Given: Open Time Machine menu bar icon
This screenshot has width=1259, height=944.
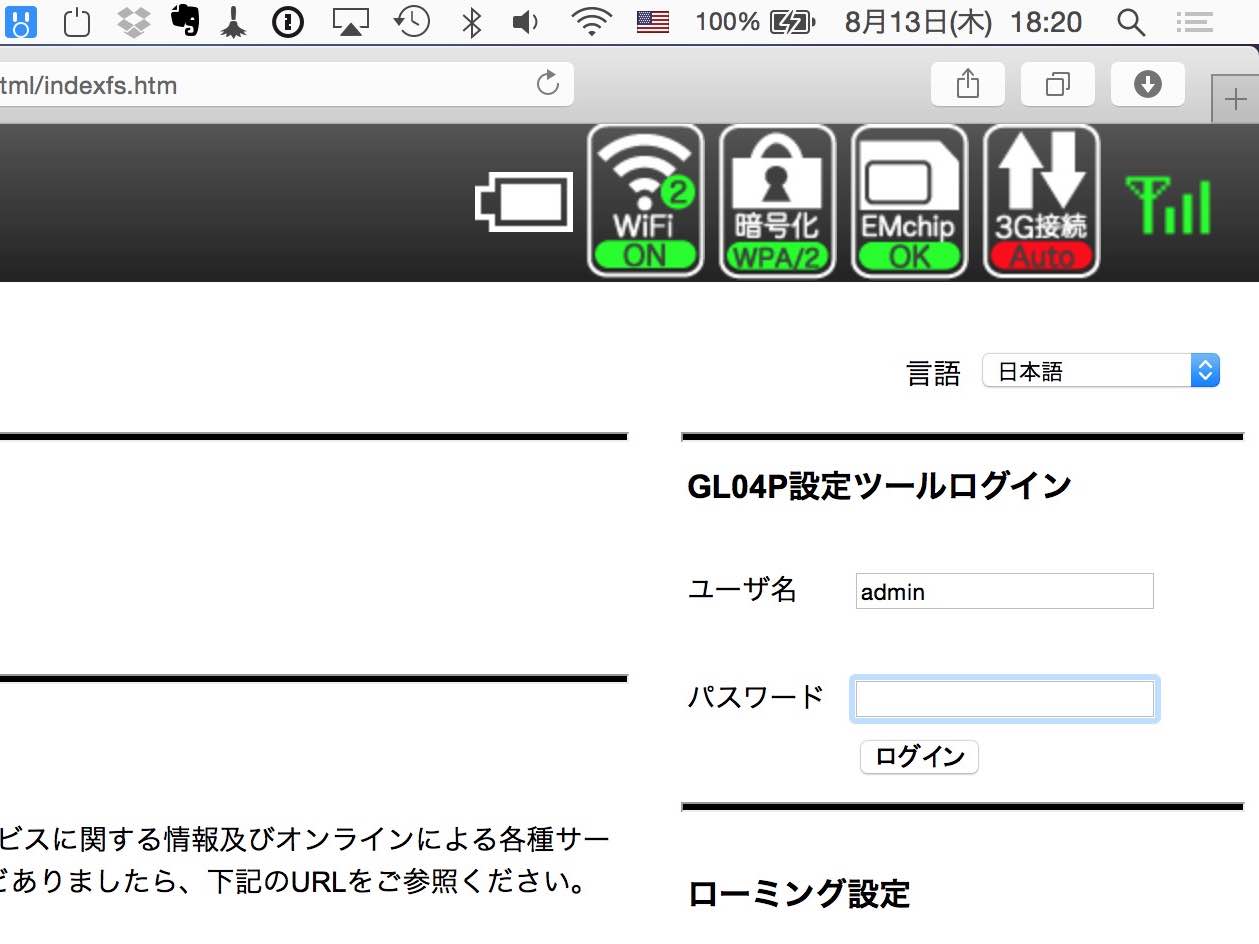Looking at the screenshot, I should (x=412, y=21).
